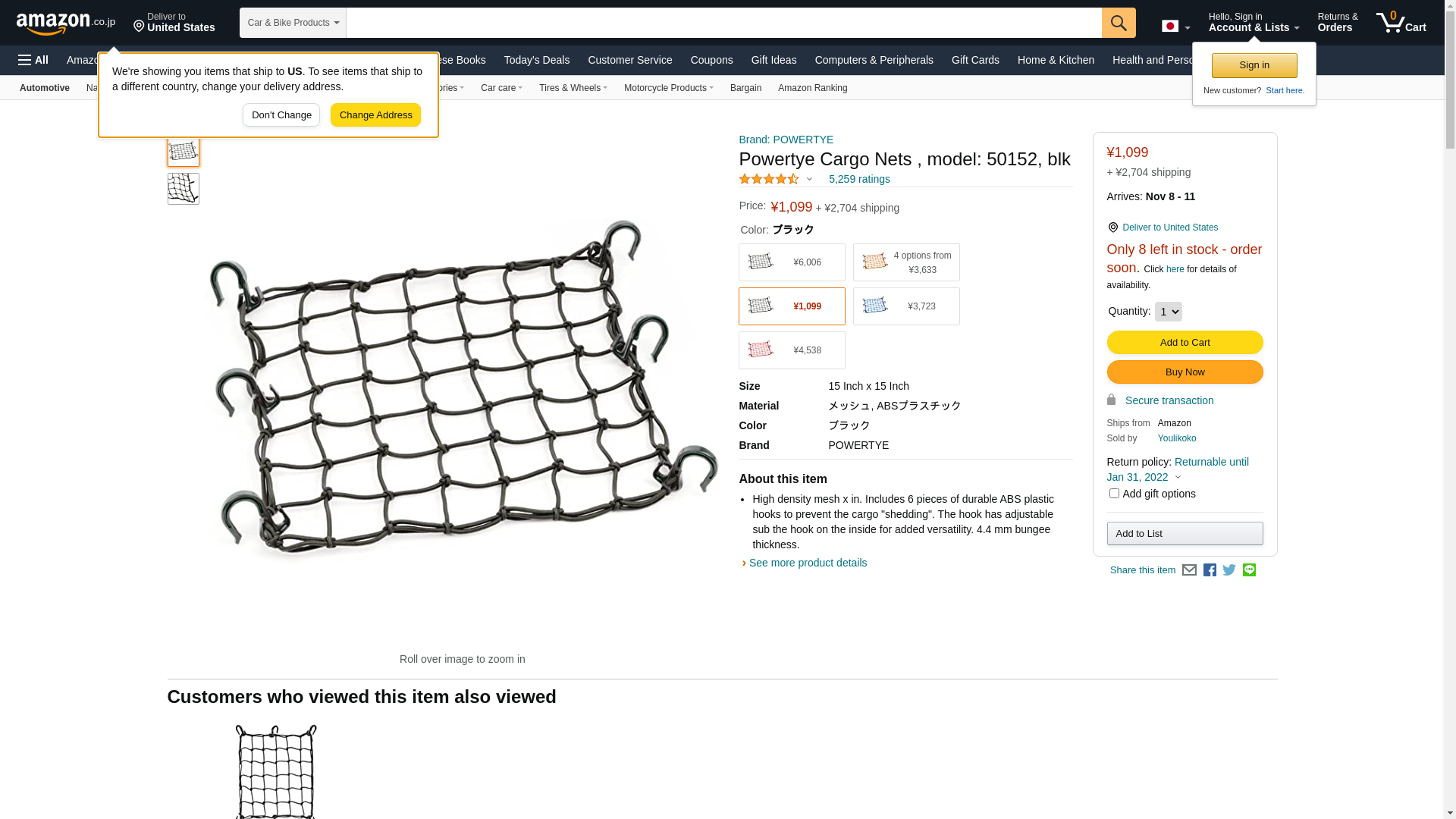Check the Add gift options box
Image resolution: width=1456 pixels, height=819 pixels.
1114,494
